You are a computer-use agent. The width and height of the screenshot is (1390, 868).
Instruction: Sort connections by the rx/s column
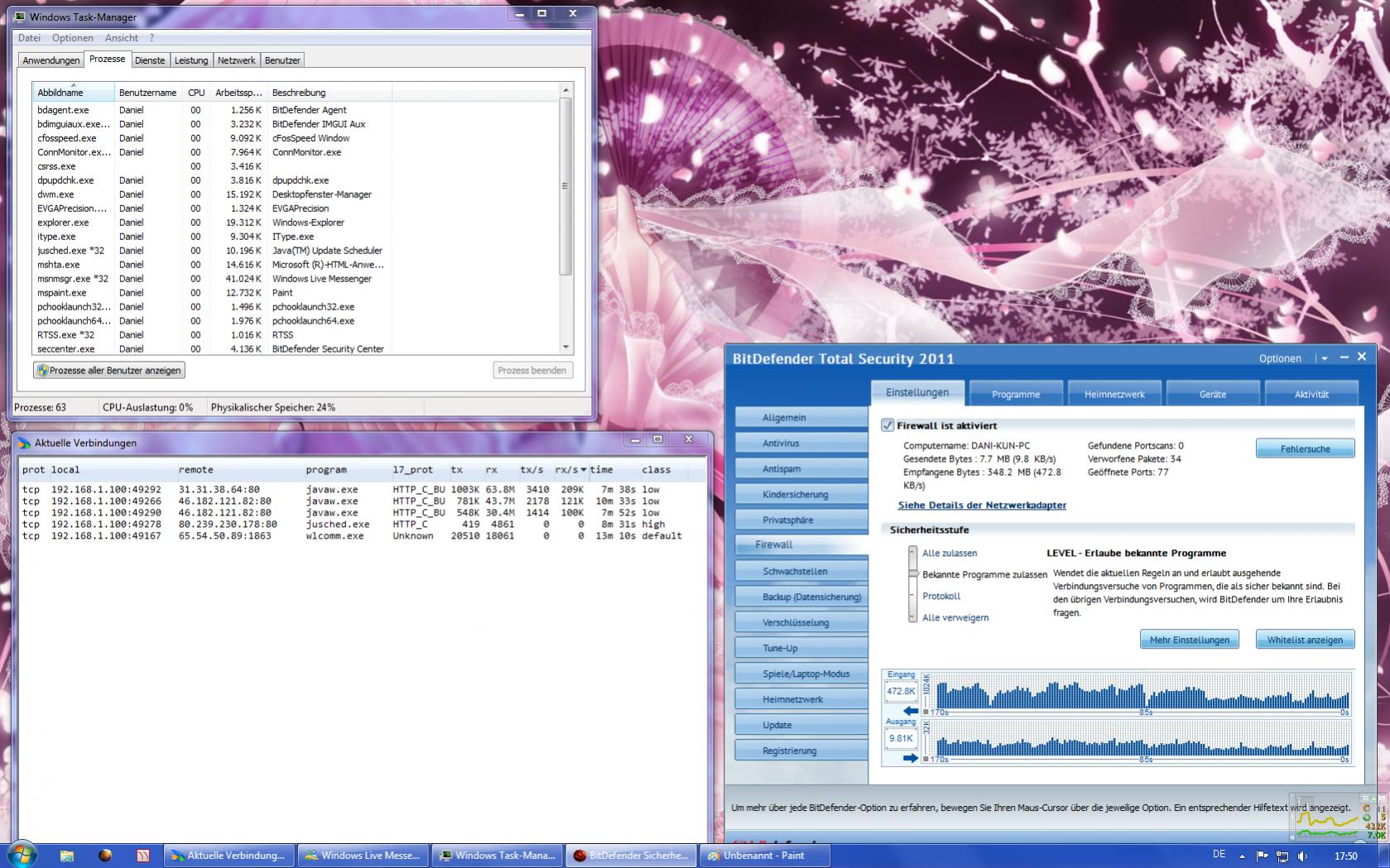pos(570,469)
